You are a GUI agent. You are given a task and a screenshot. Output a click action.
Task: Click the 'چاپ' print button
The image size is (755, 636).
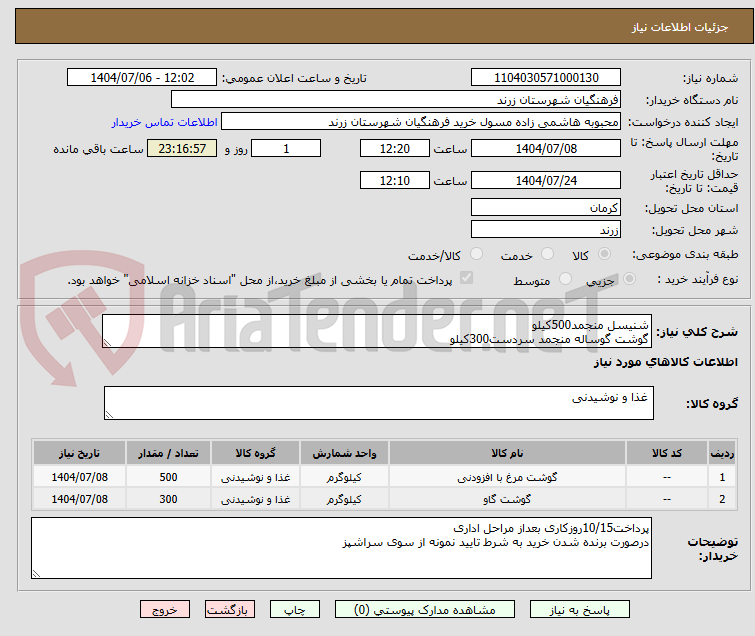click(x=294, y=610)
